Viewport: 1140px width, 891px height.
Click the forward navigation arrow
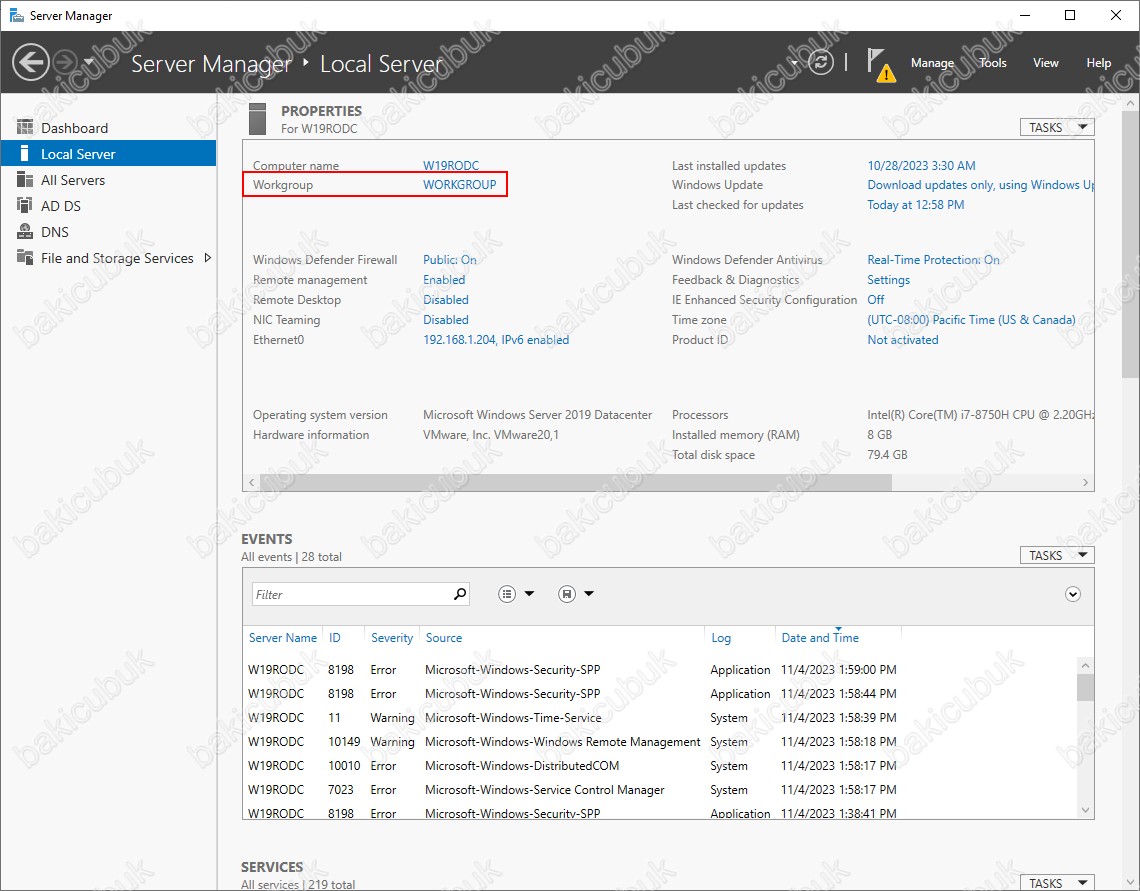pos(66,63)
